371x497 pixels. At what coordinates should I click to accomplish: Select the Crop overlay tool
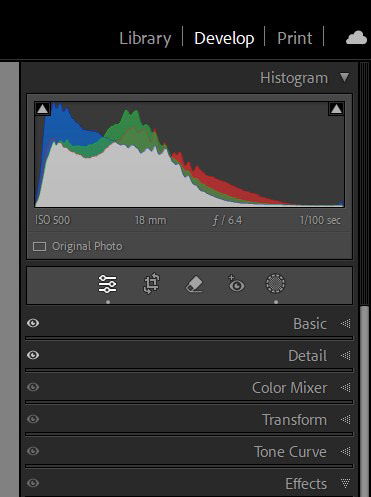pyautogui.click(x=152, y=284)
